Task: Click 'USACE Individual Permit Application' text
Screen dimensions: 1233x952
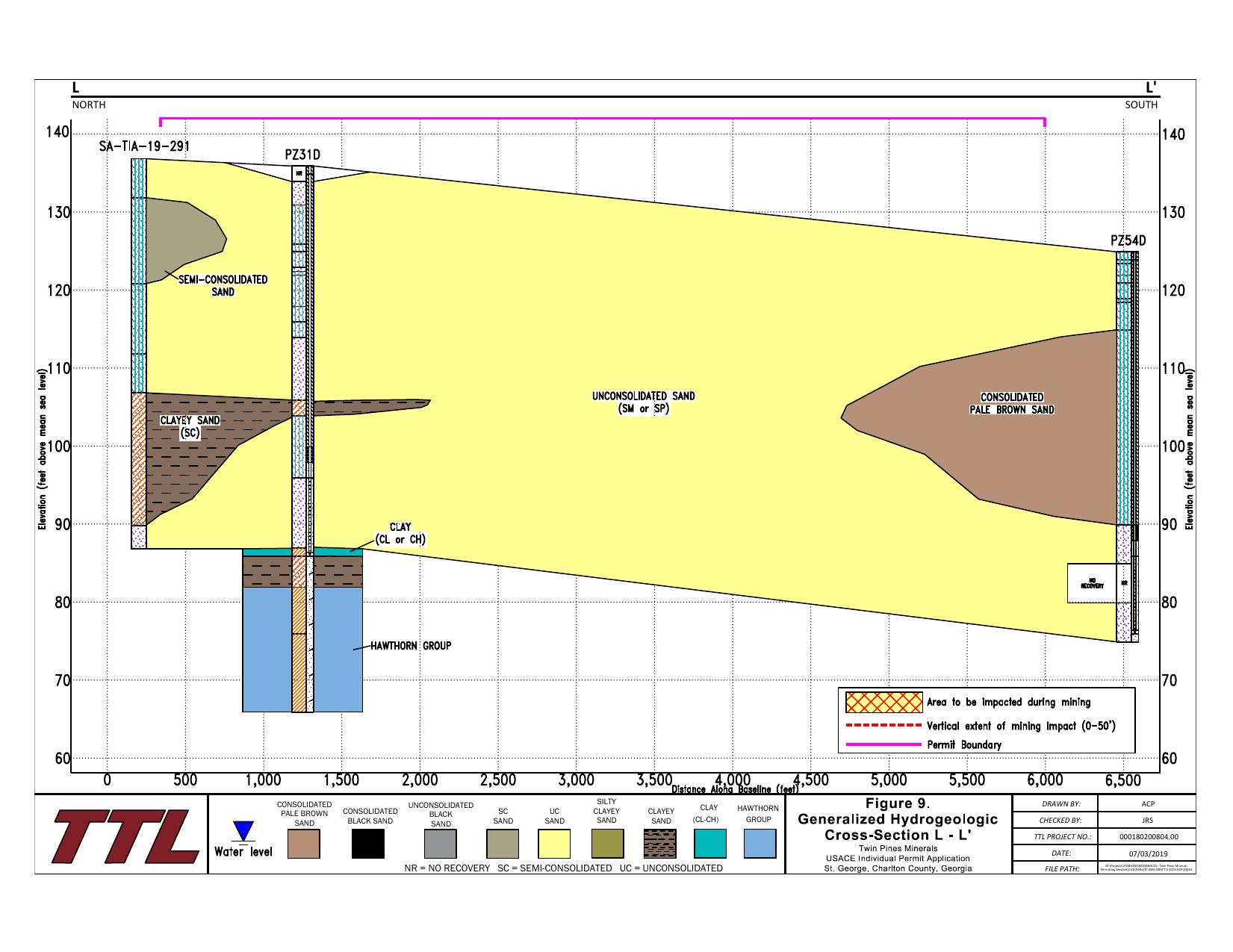Action: click(x=898, y=859)
